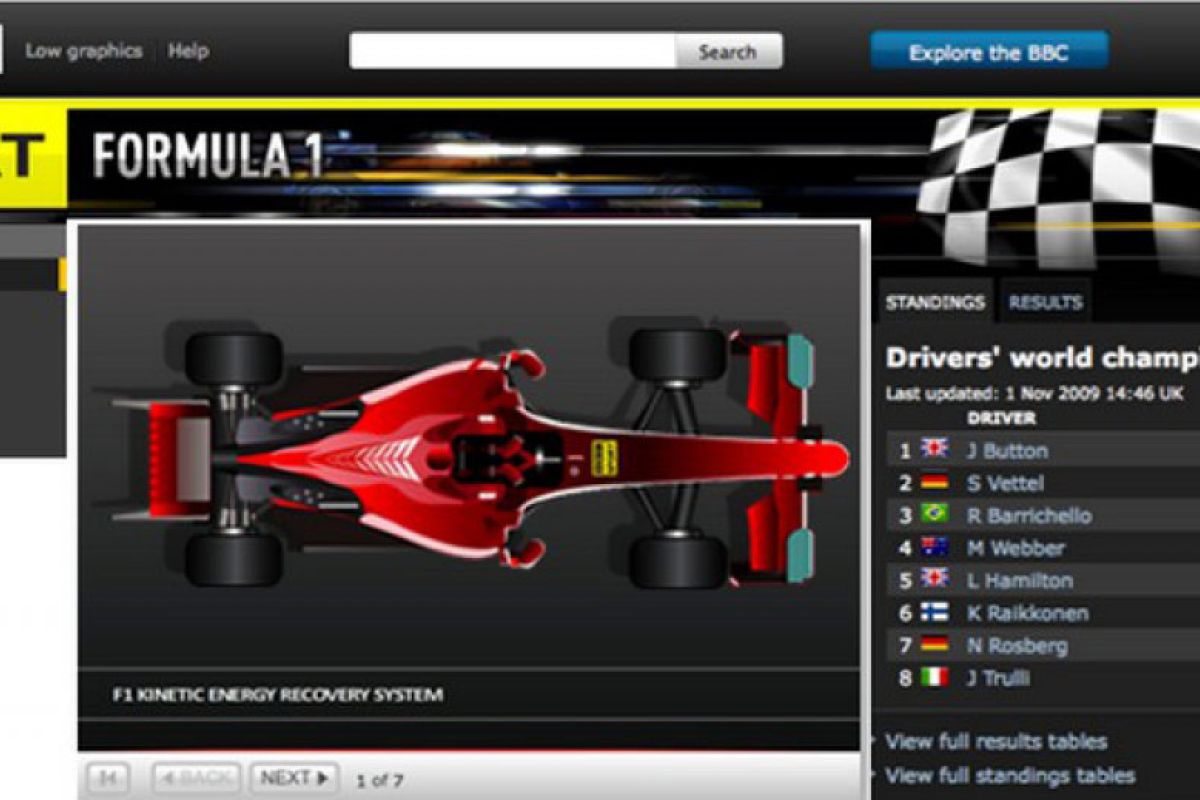This screenshot has height=800, width=1200.
Task: Jump to first slide with rewind button
Action: pos(109,778)
